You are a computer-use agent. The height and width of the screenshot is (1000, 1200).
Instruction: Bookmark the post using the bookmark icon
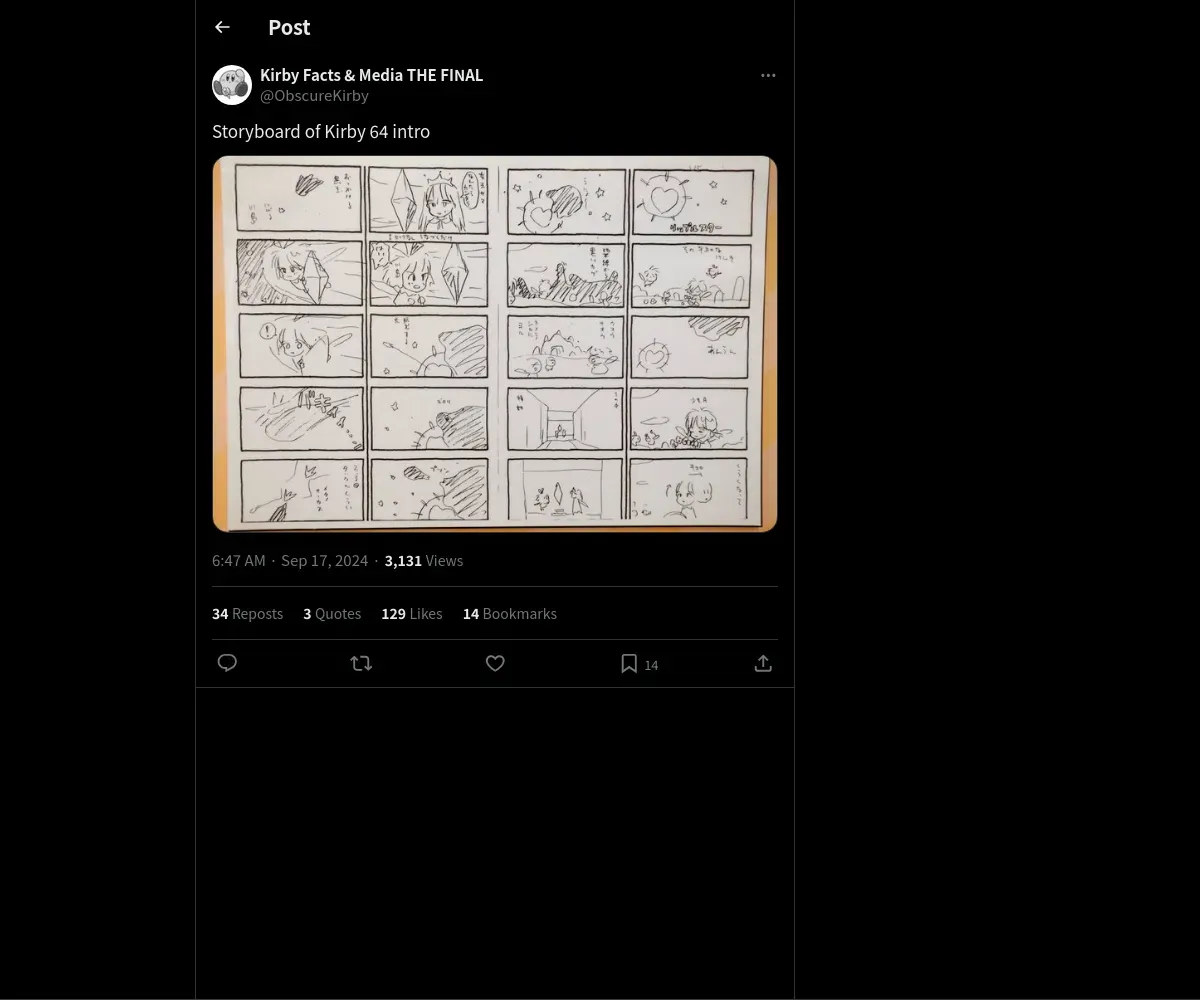629,663
